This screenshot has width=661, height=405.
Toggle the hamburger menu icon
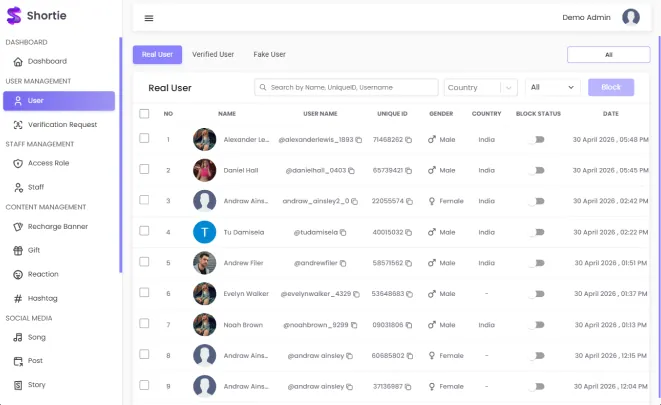149,18
